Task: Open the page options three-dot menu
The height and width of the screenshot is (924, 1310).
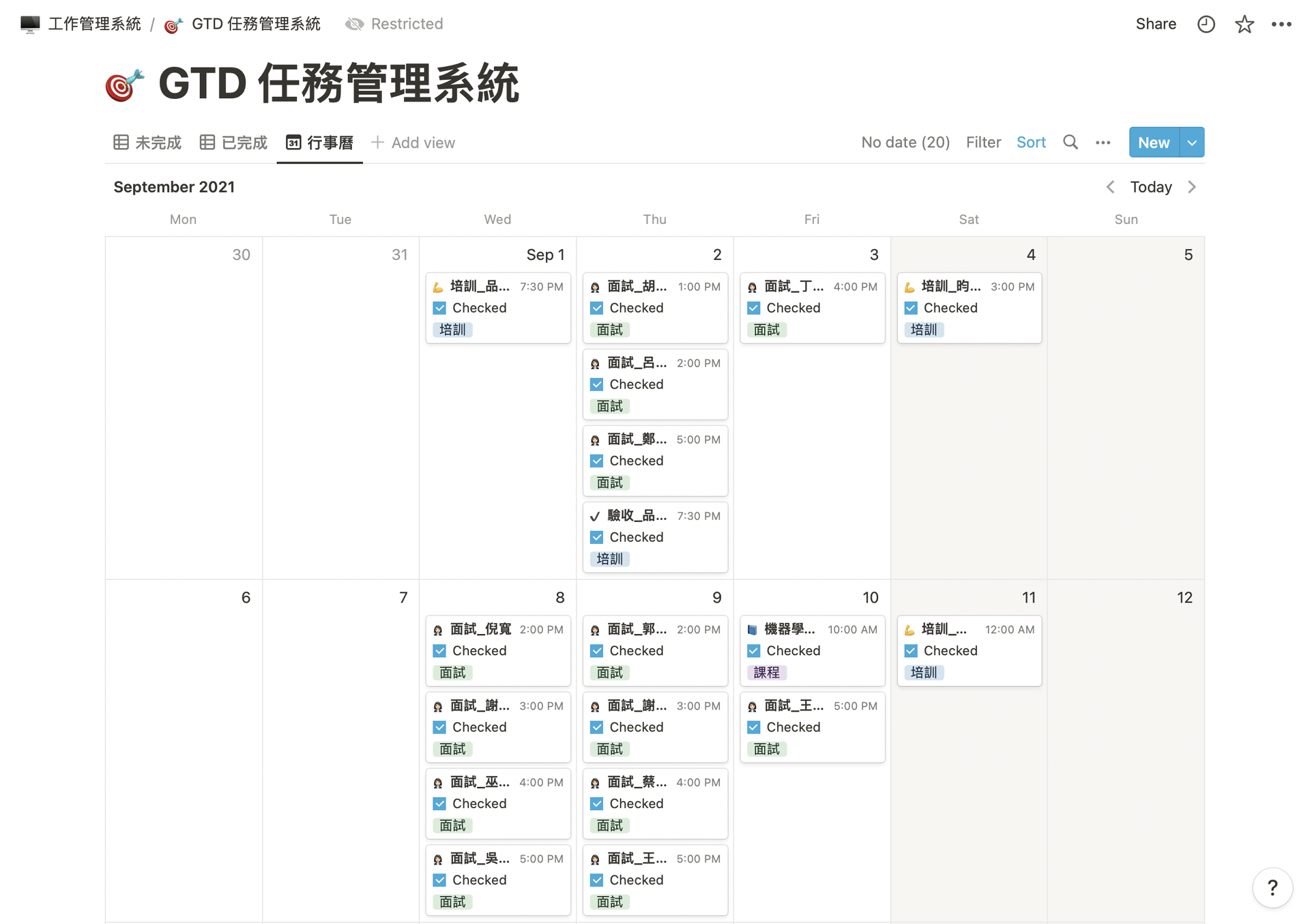Action: [1281, 25]
